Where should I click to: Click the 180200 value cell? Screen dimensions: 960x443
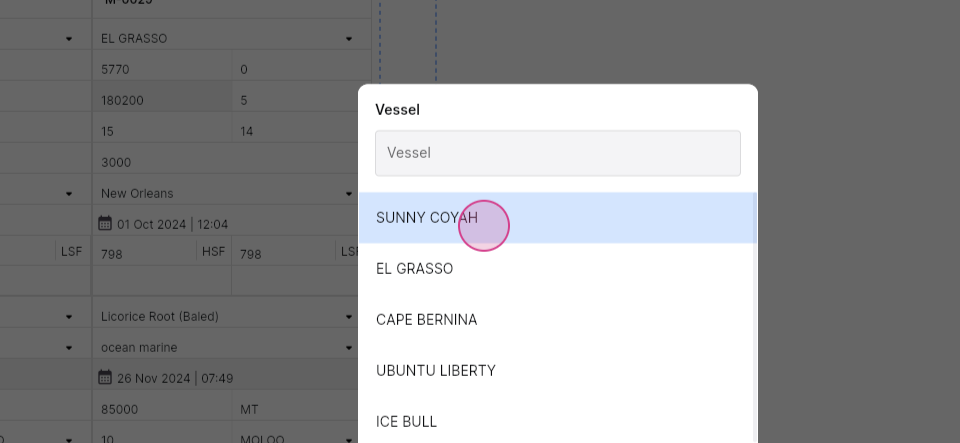(x=162, y=100)
